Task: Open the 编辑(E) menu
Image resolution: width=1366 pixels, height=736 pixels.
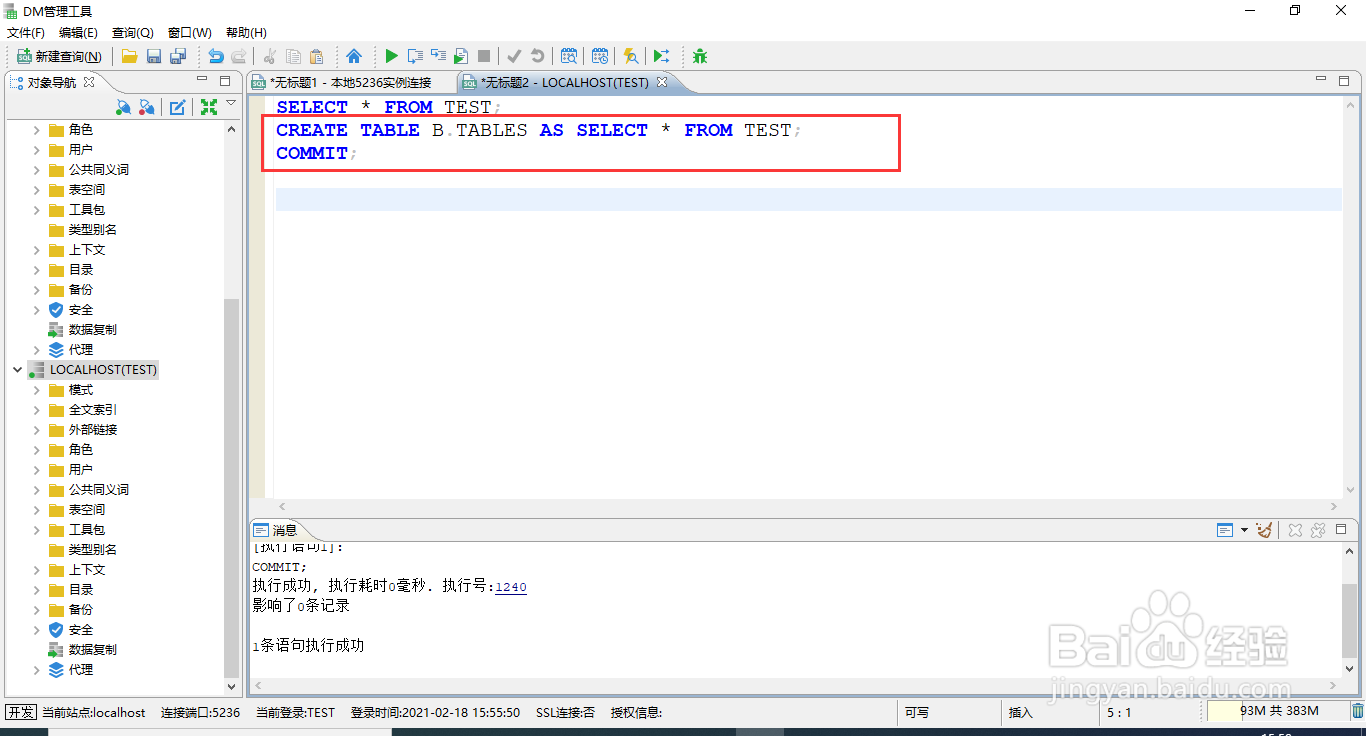Action: click(x=78, y=33)
